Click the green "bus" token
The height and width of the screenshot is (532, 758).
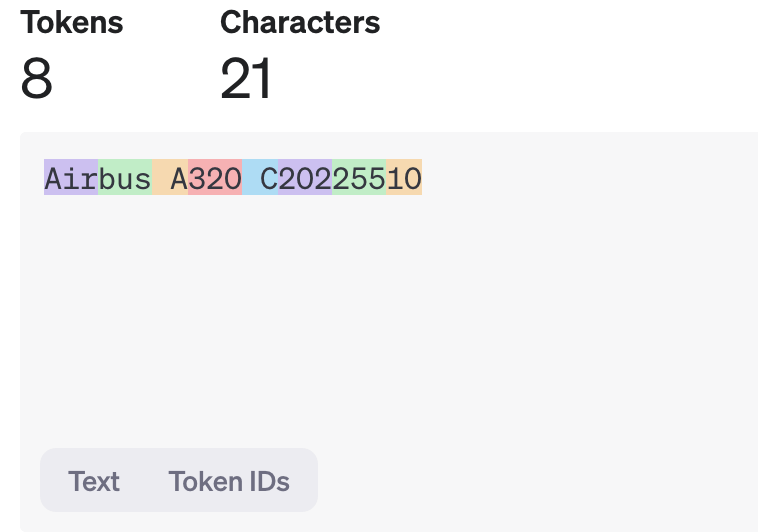[125, 178]
